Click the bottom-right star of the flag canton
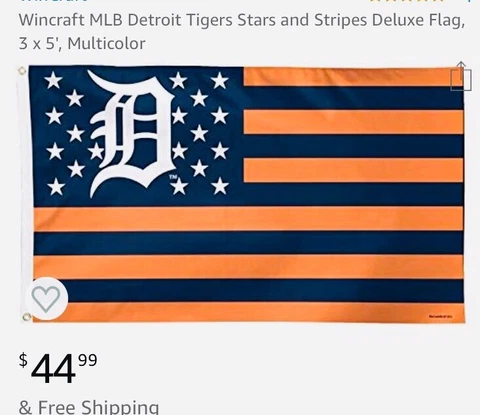Screen dimensions: 480x415 [220, 186]
